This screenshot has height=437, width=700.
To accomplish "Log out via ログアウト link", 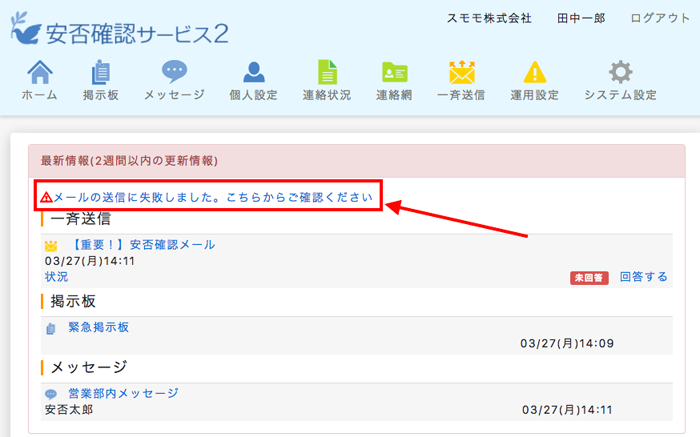I will (x=660, y=18).
